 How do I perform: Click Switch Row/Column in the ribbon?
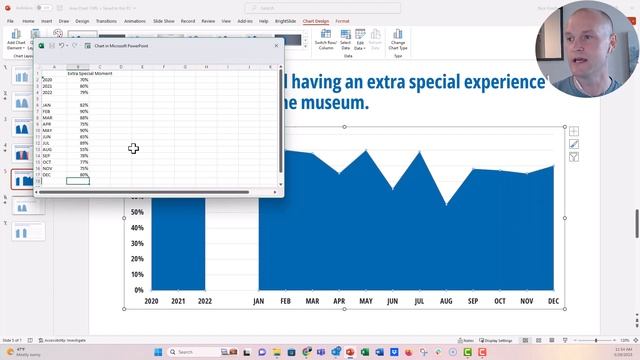[326, 40]
